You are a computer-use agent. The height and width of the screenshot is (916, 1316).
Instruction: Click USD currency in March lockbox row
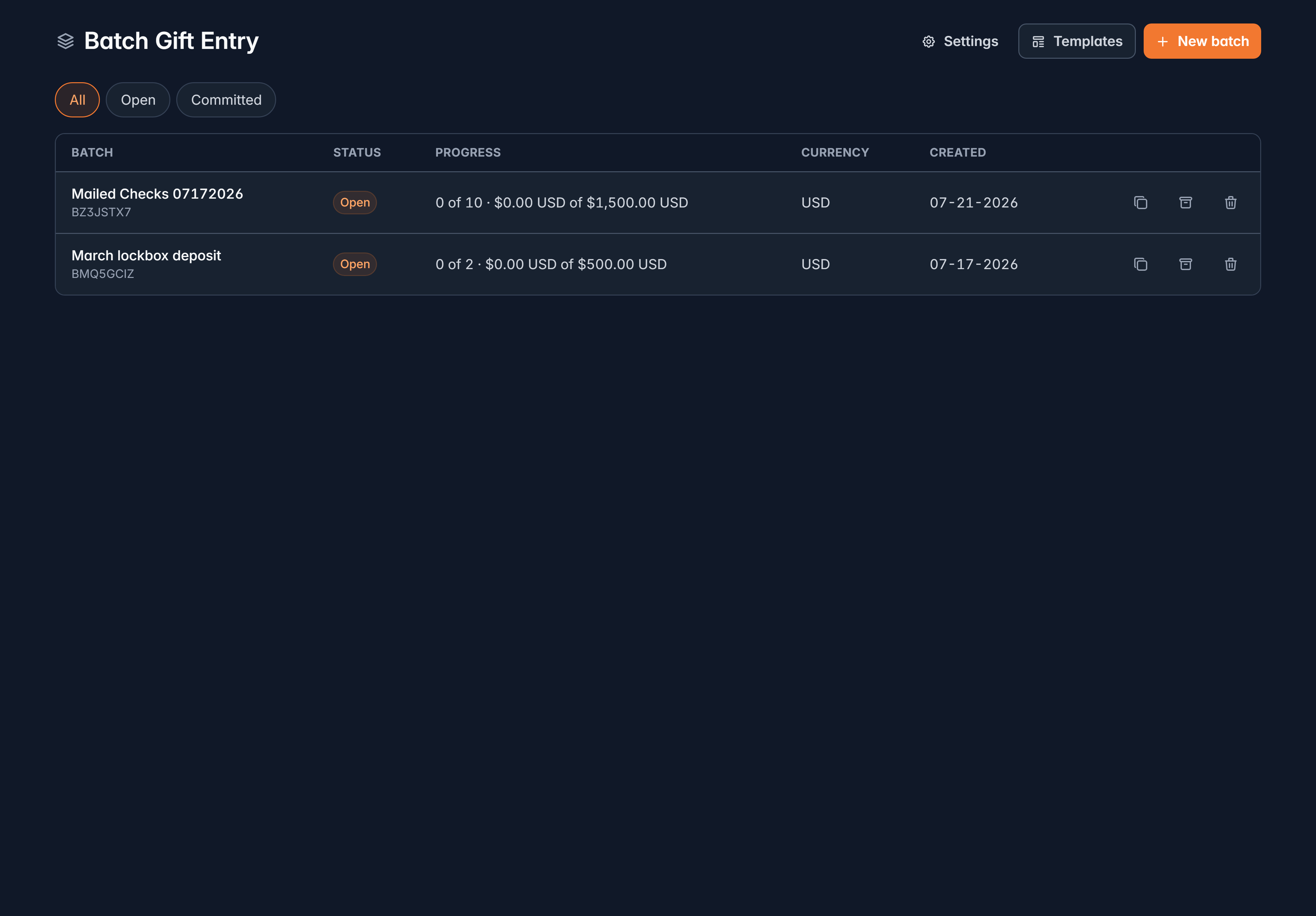coord(816,264)
